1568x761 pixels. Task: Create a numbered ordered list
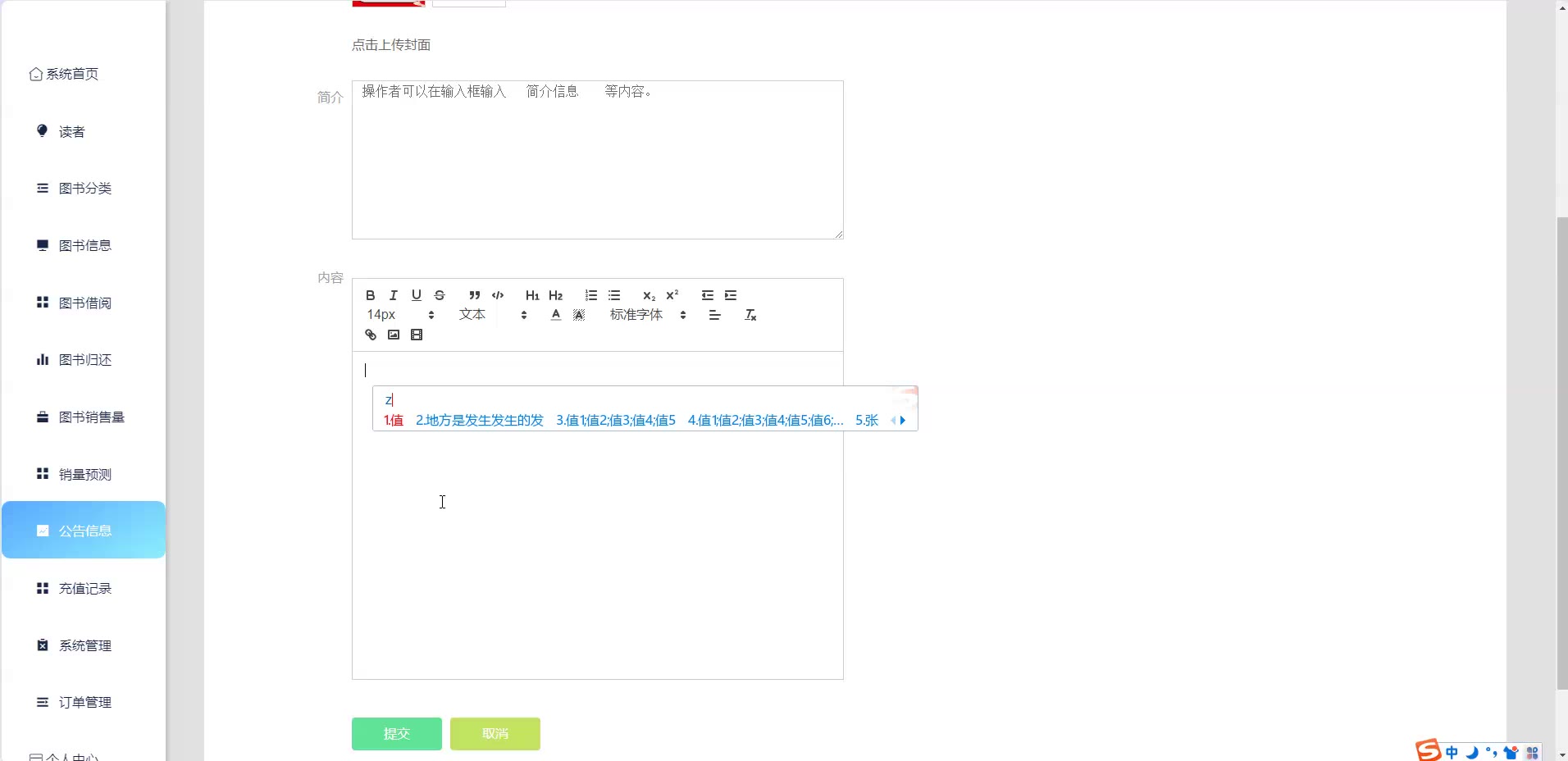(591, 295)
